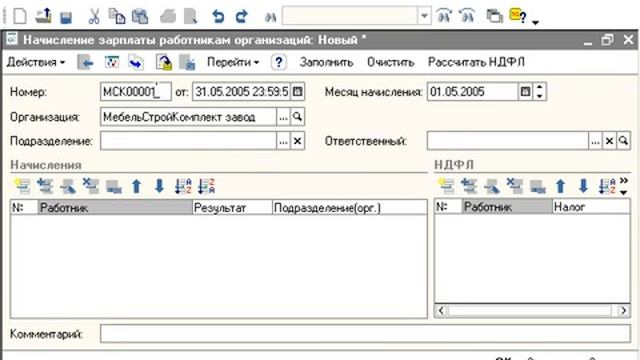Click the Cut scissors icon
The width and height of the screenshot is (640, 360).
pyautogui.click(x=94, y=17)
